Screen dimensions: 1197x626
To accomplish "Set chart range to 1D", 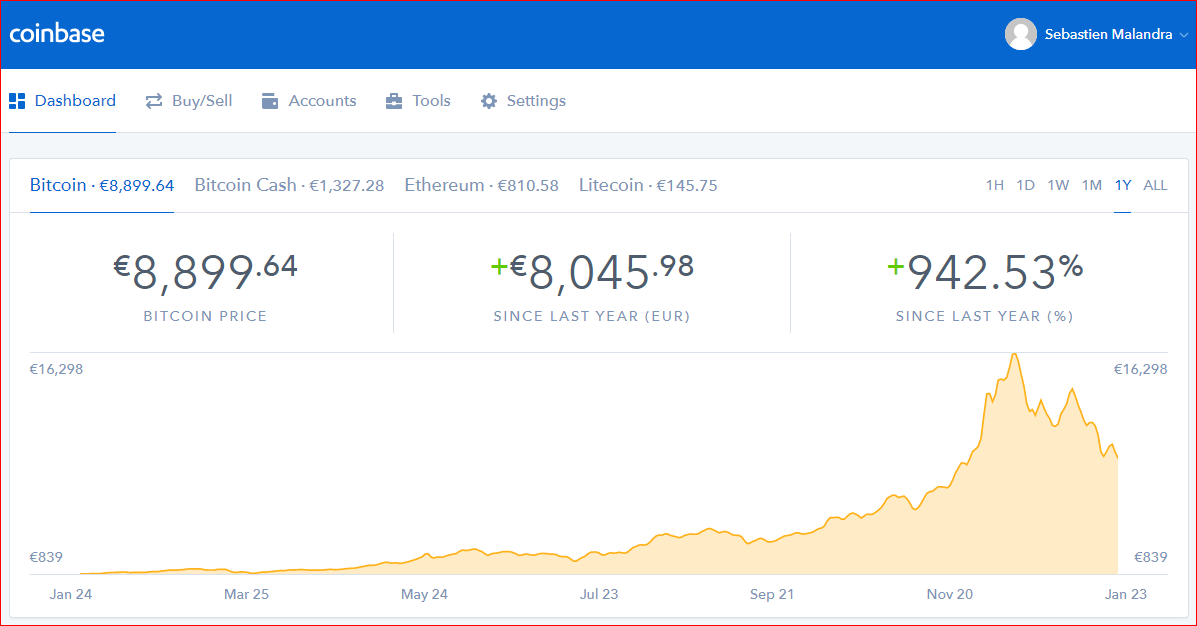I will pos(1025,185).
